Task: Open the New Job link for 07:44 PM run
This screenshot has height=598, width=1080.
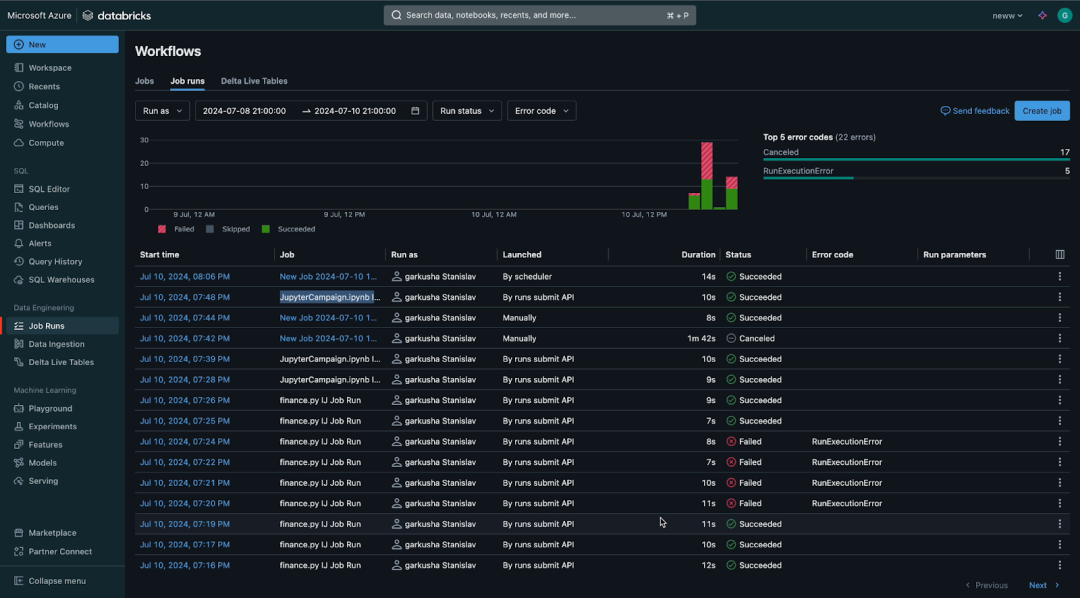Action: click(328, 318)
